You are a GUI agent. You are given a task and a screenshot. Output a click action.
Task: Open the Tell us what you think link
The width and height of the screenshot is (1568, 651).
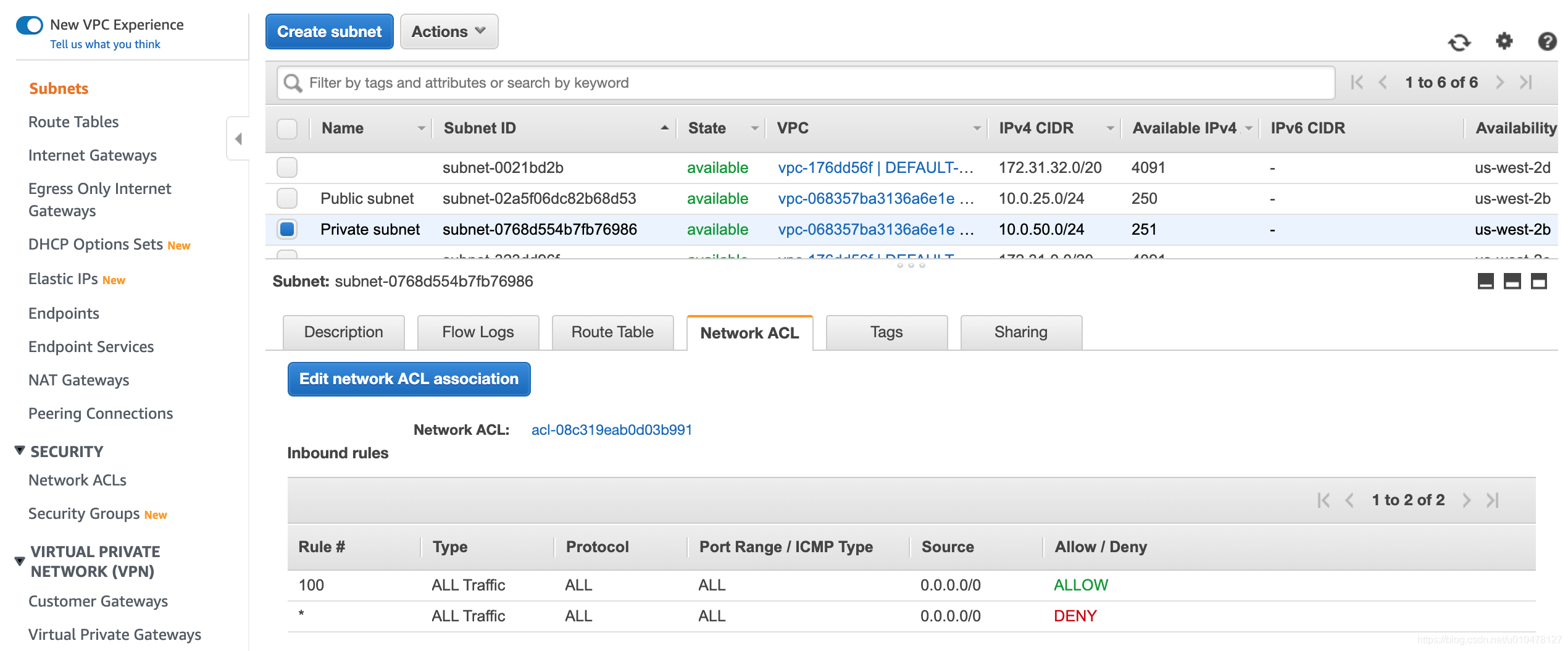105,44
